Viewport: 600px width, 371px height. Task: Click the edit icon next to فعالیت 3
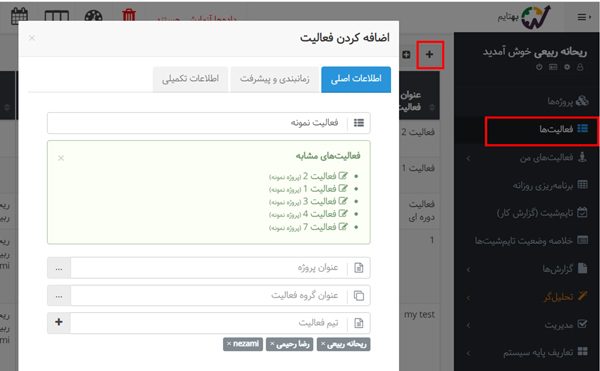pos(343,201)
